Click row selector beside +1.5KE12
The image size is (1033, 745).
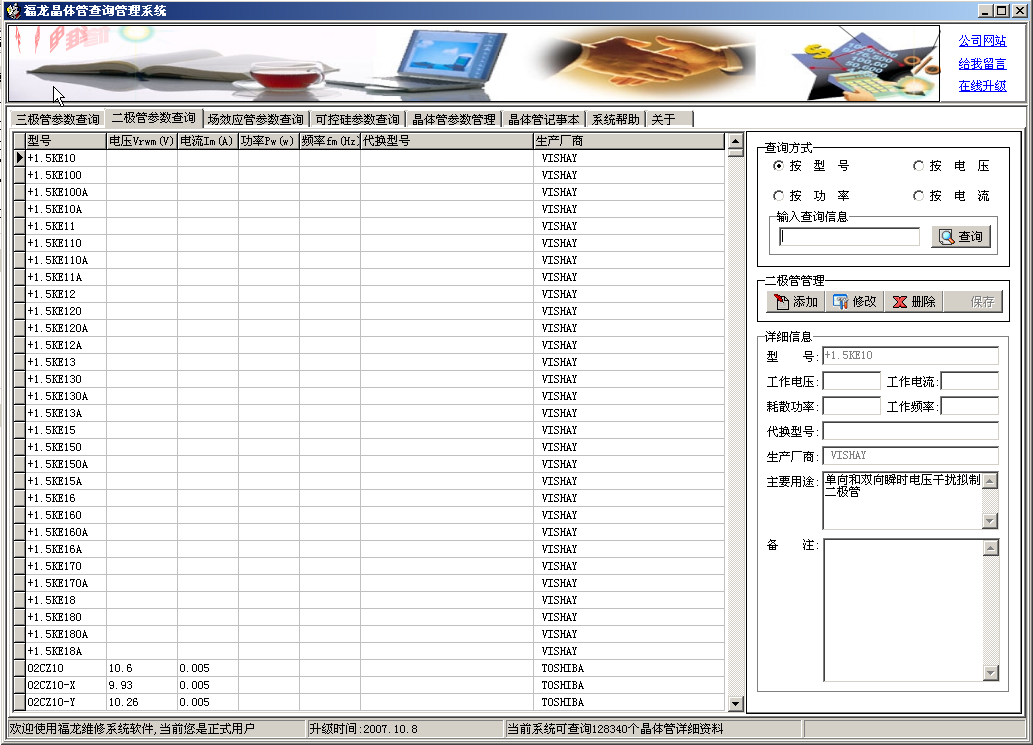click(x=19, y=294)
